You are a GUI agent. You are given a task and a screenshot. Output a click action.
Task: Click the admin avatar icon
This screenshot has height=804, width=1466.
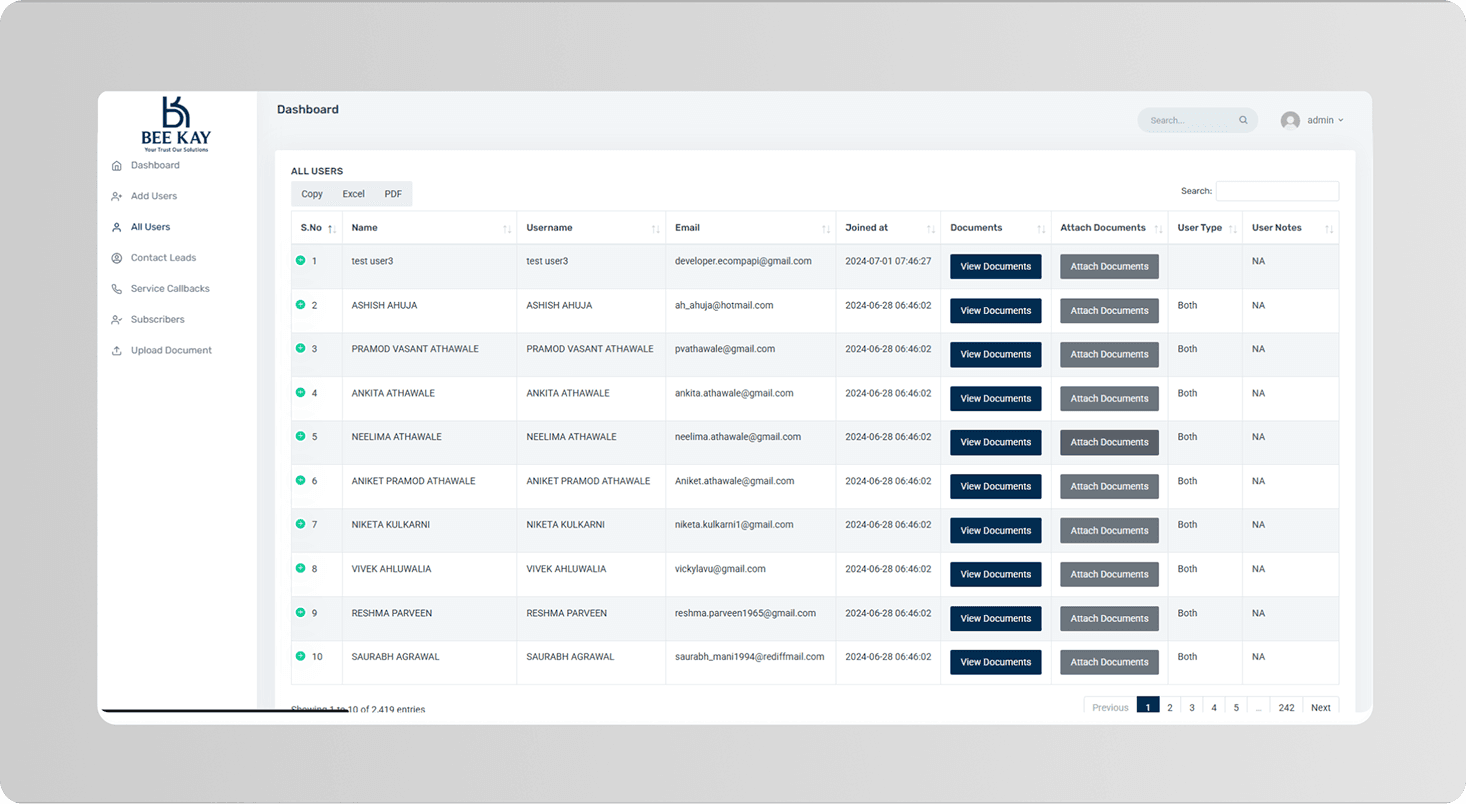pos(1290,120)
